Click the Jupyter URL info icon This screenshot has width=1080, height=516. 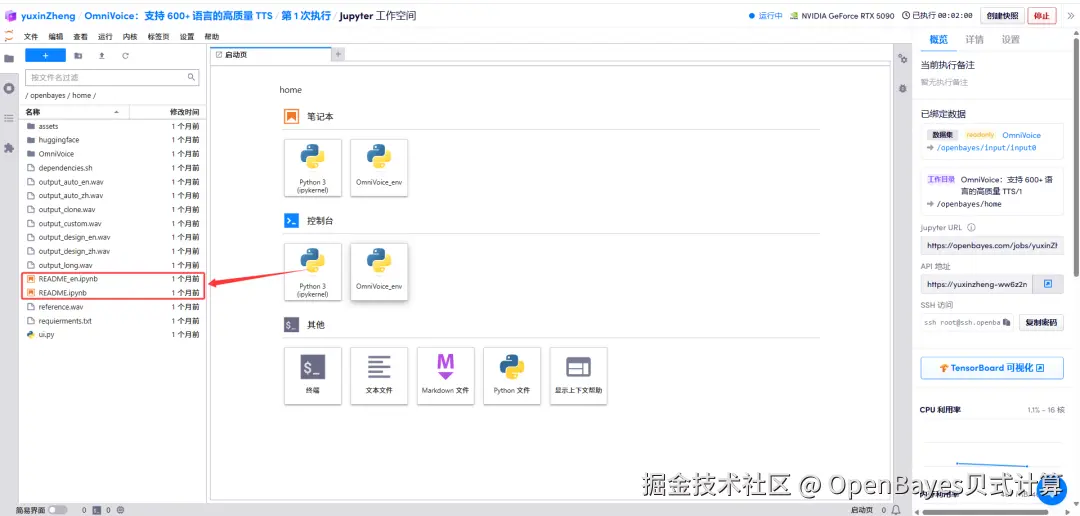click(x=971, y=227)
